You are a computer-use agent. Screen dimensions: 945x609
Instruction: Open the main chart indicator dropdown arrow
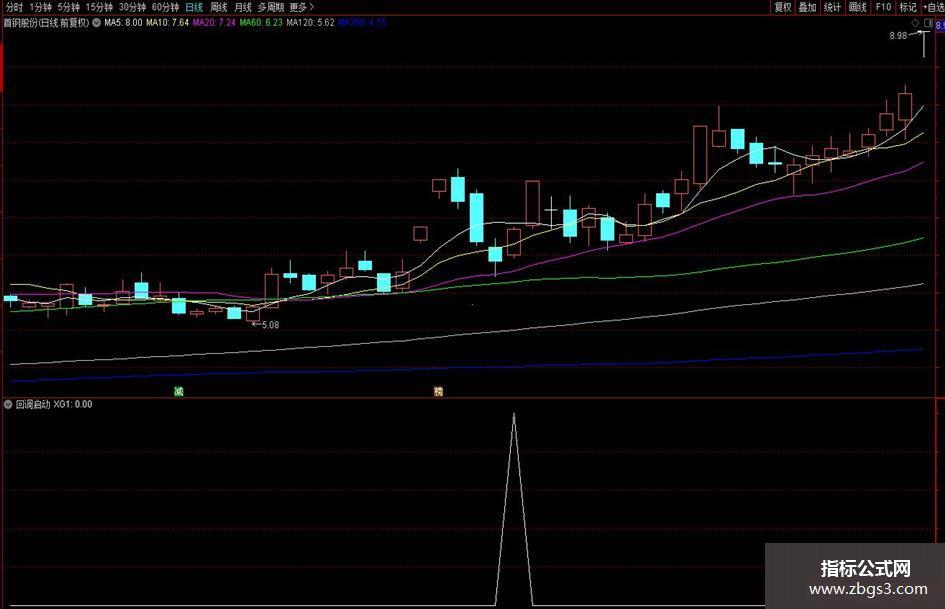(x=96, y=23)
